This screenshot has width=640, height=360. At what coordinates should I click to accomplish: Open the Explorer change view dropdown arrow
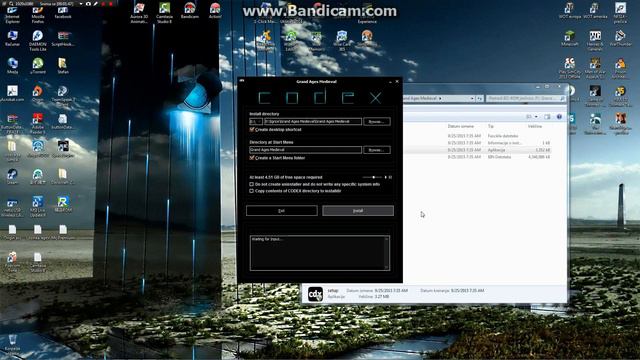click(x=536, y=117)
